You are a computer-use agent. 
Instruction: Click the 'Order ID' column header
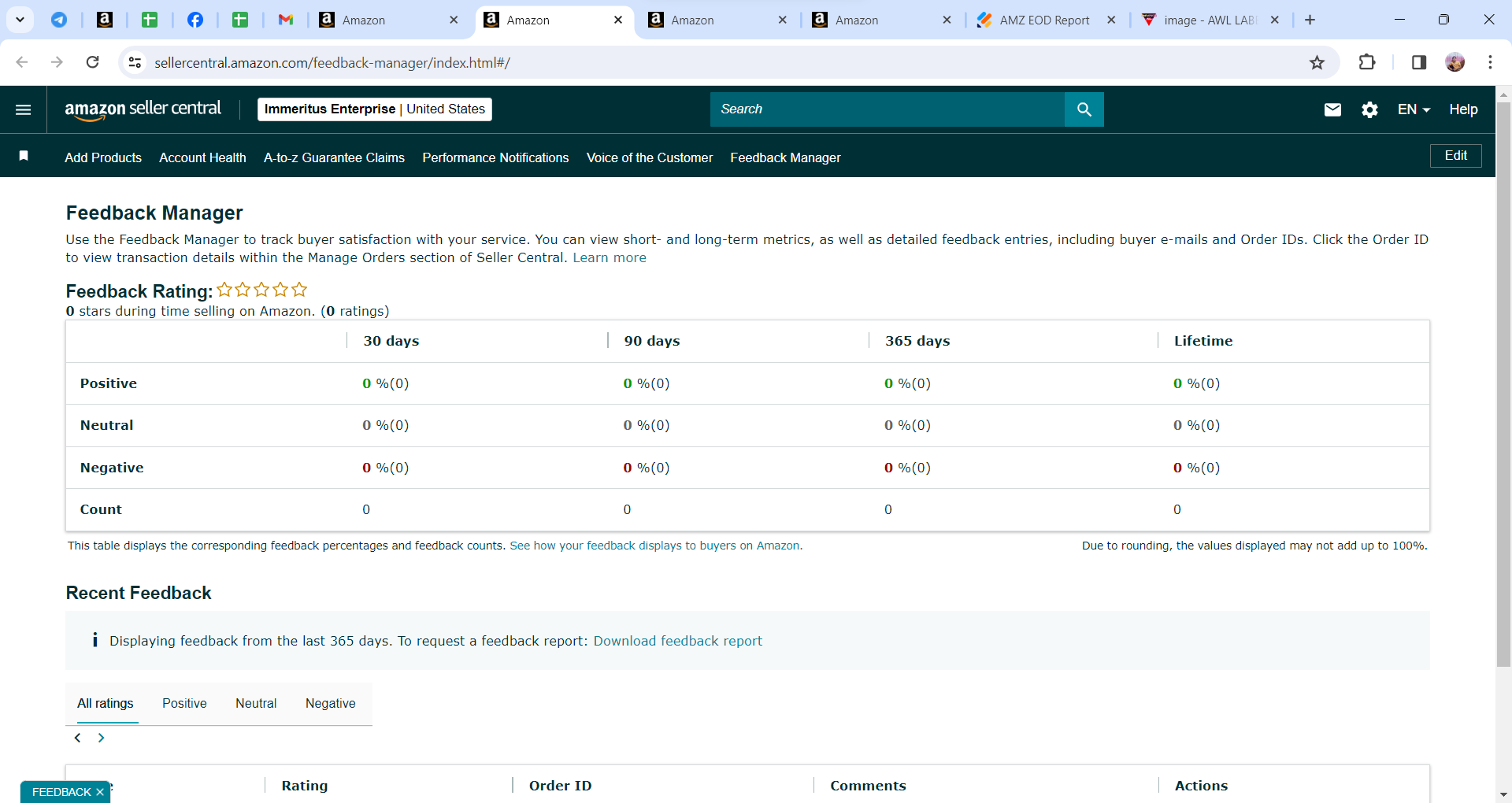(x=561, y=786)
